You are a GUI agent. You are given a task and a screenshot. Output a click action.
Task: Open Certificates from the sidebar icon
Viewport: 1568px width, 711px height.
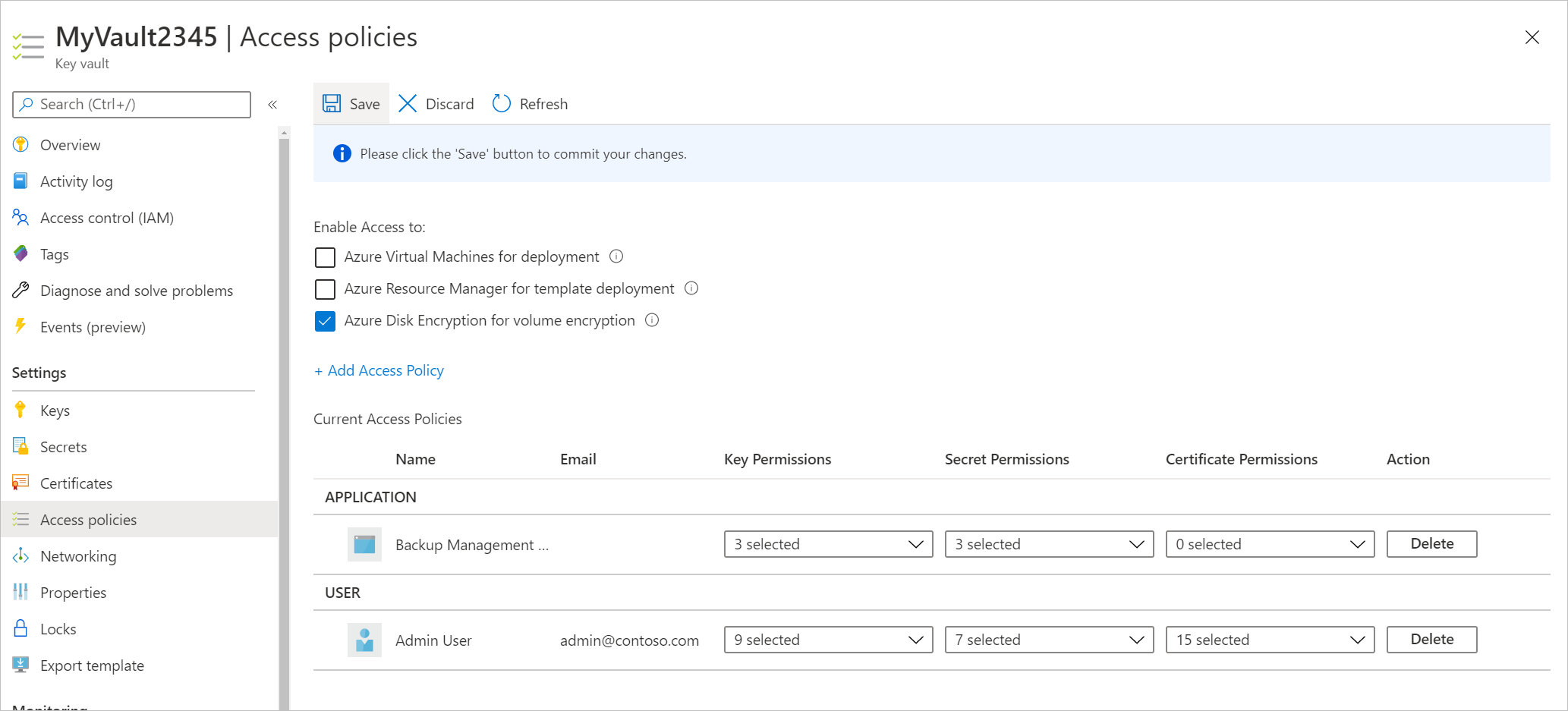20,483
